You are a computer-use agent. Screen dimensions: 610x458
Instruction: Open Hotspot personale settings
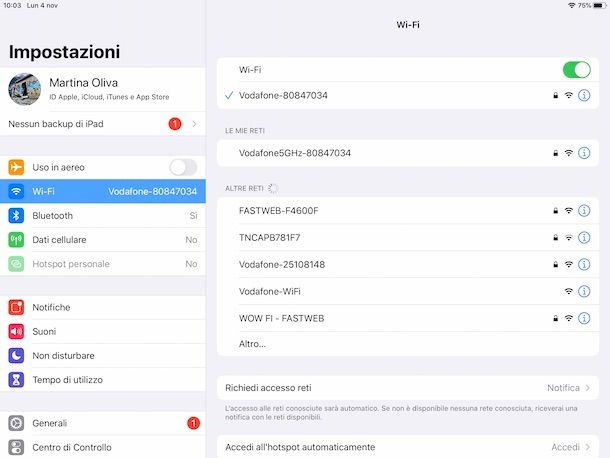point(103,264)
